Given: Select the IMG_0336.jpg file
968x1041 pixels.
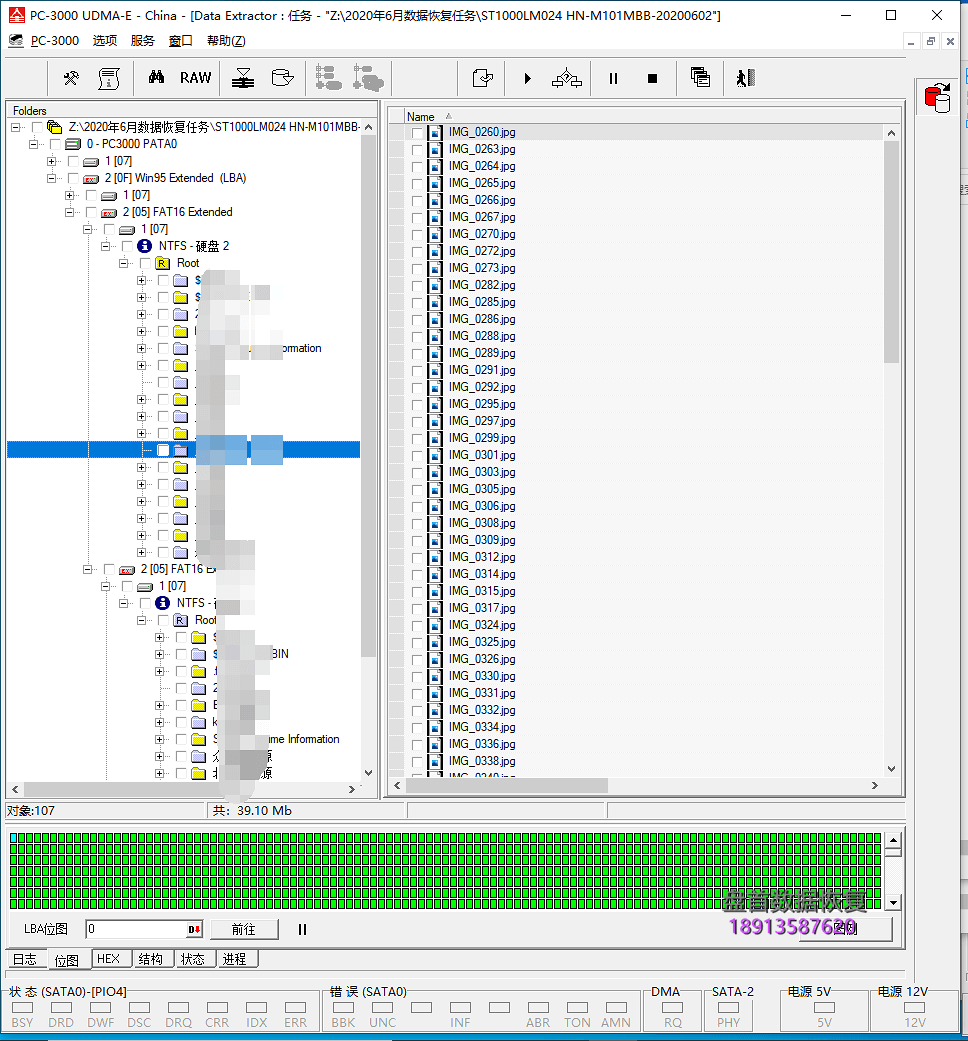Looking at the screenshot, I should [482, 744].
